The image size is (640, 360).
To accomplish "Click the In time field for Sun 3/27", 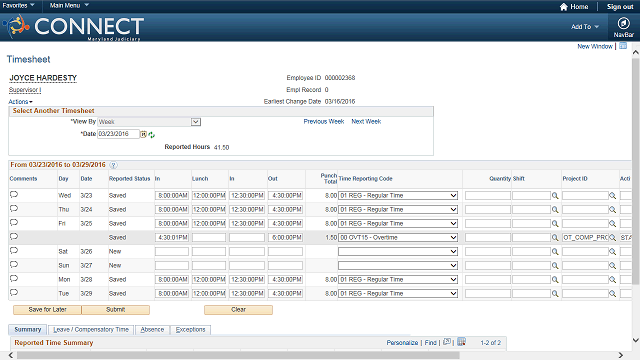I will tap(172, 266).
